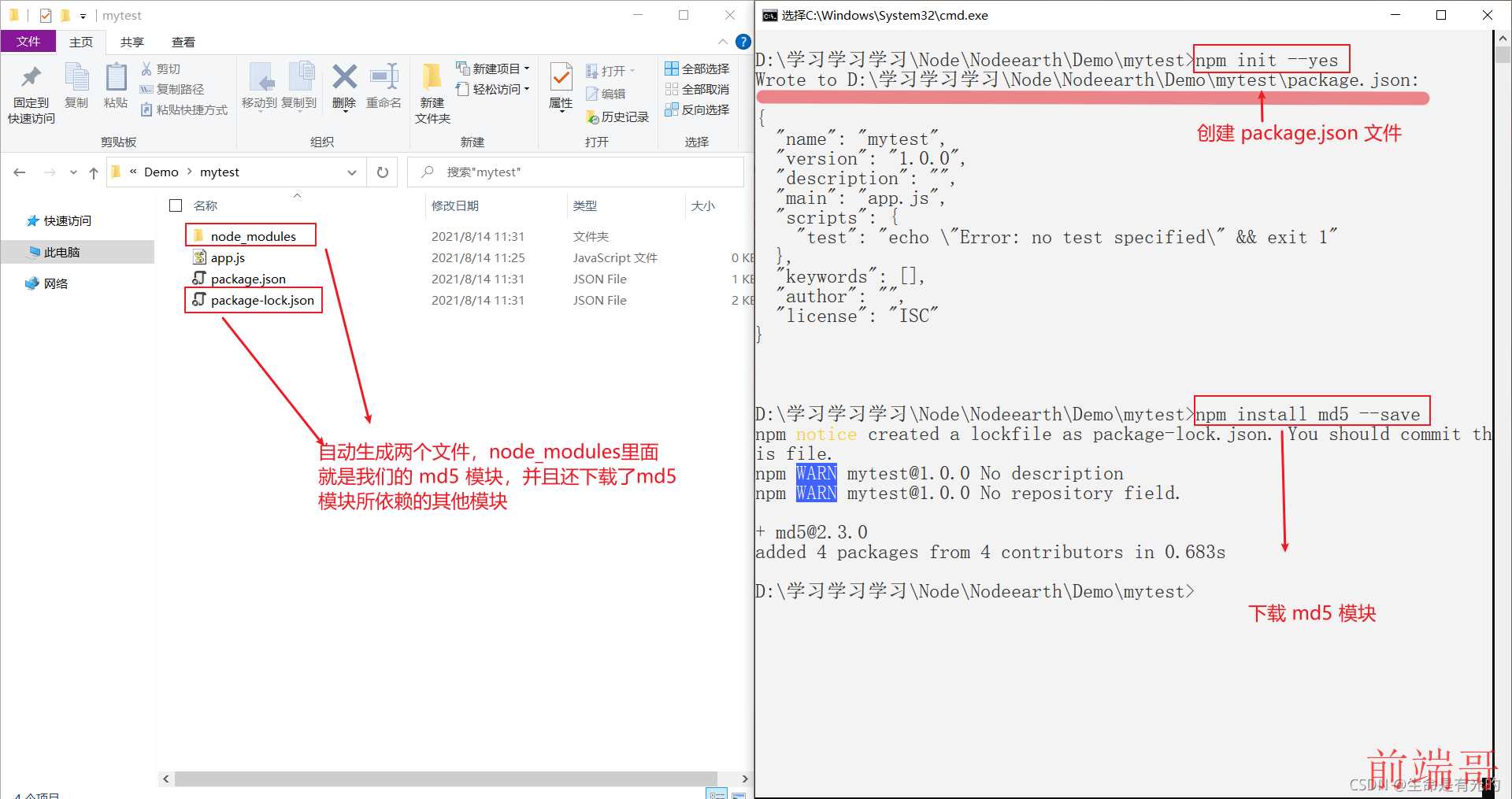
Task: Click the mytest breadcrumb segment
Action: point(220,172)
